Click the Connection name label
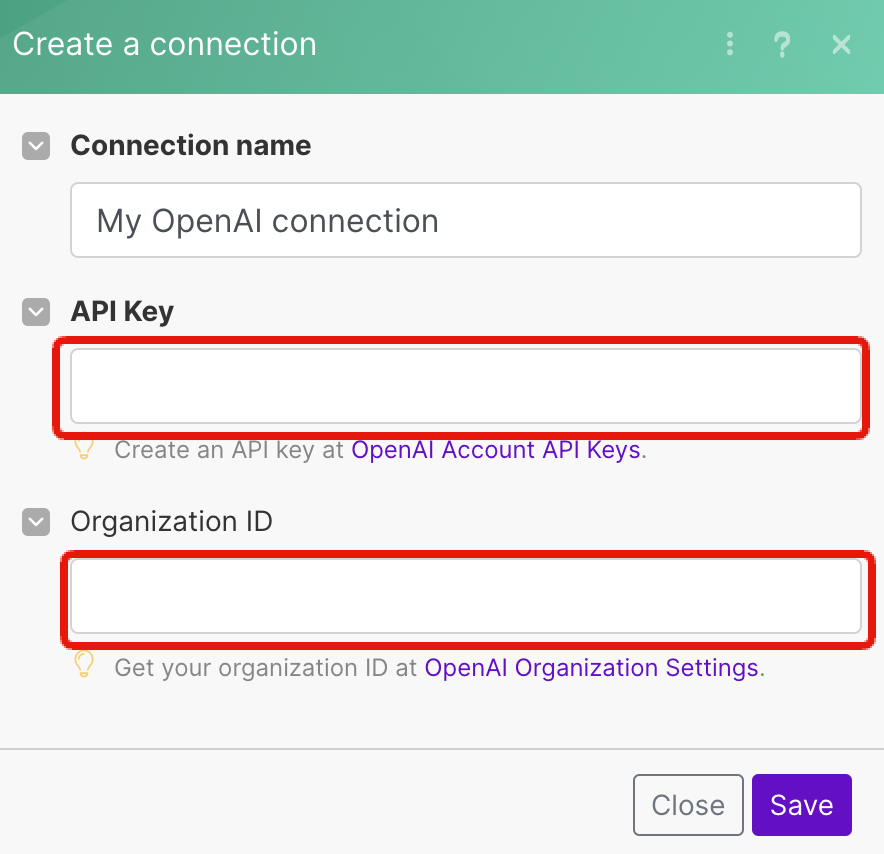 coord(191,145)
